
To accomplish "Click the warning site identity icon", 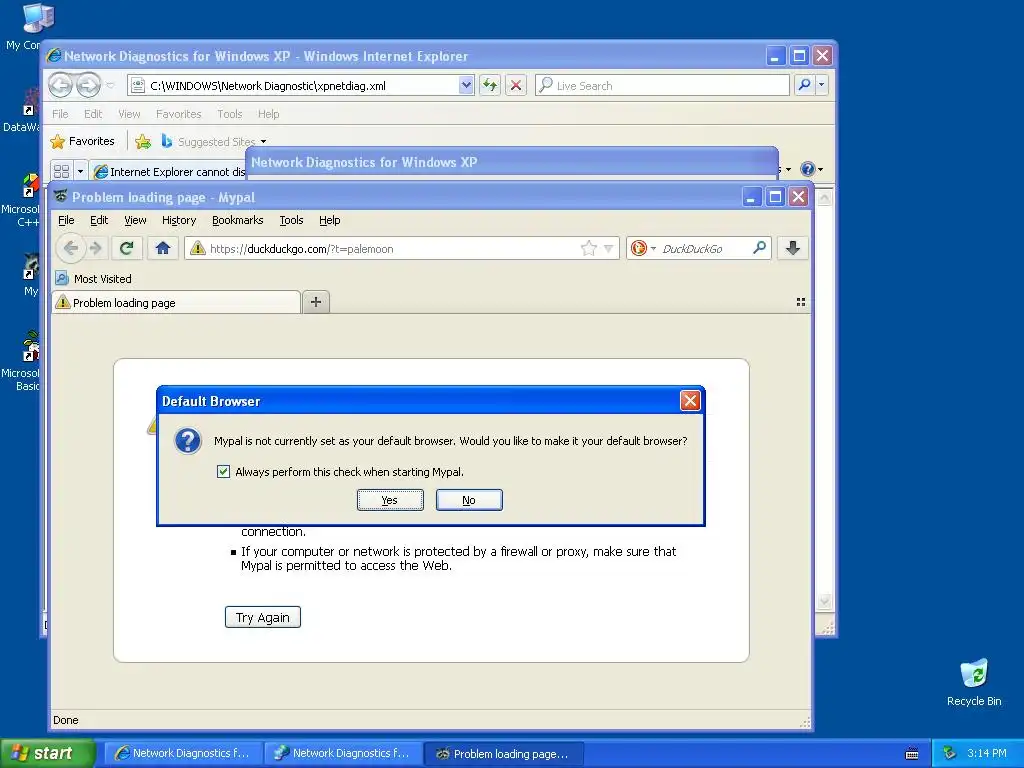I will click(197, 248).
